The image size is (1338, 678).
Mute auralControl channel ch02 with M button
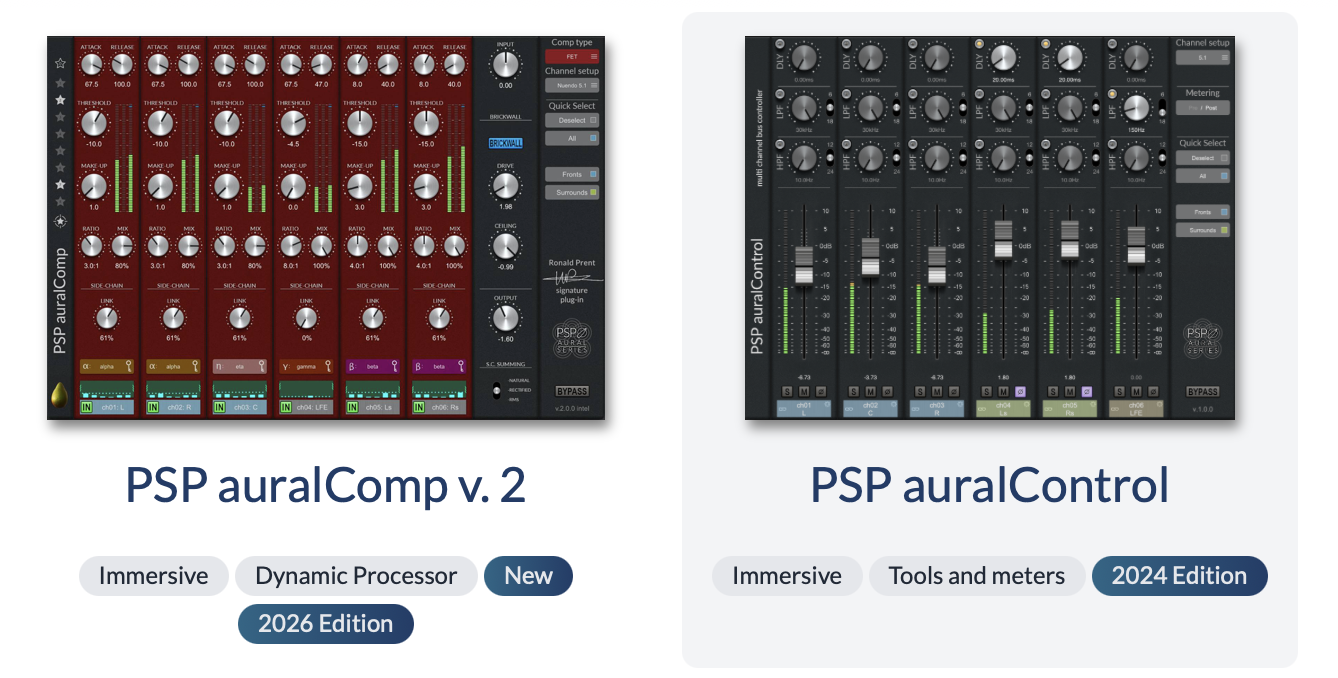point(869,391)
